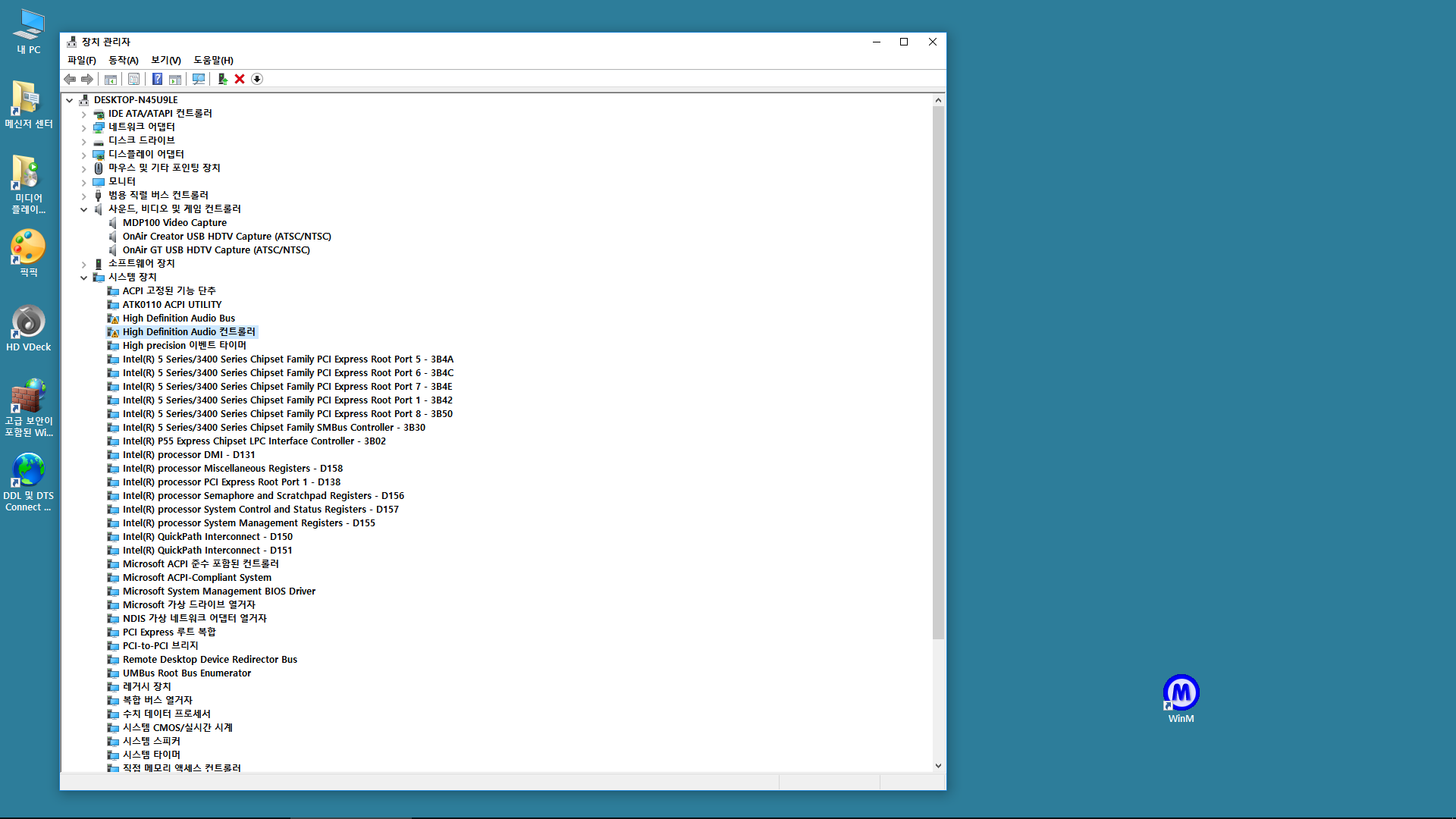Select Remote Desktop Device Redirector Bus
1456x819 pixels.
point(210,660)
